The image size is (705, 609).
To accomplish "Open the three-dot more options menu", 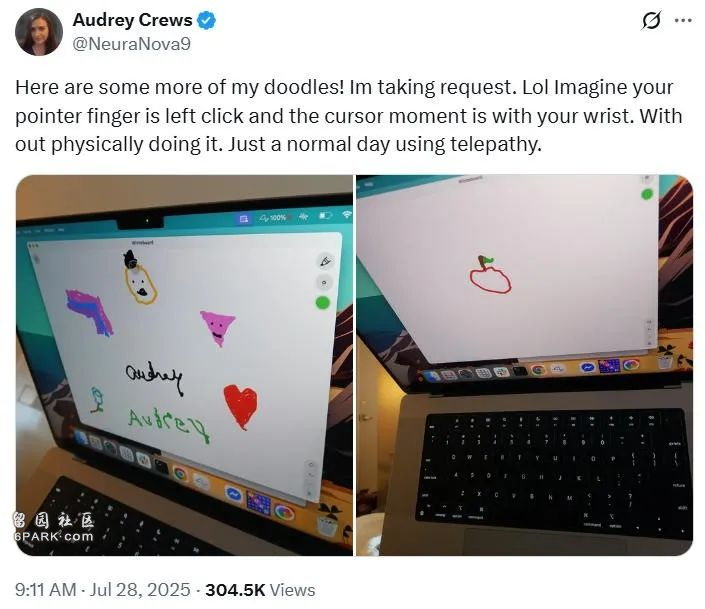I will (683, 21).
